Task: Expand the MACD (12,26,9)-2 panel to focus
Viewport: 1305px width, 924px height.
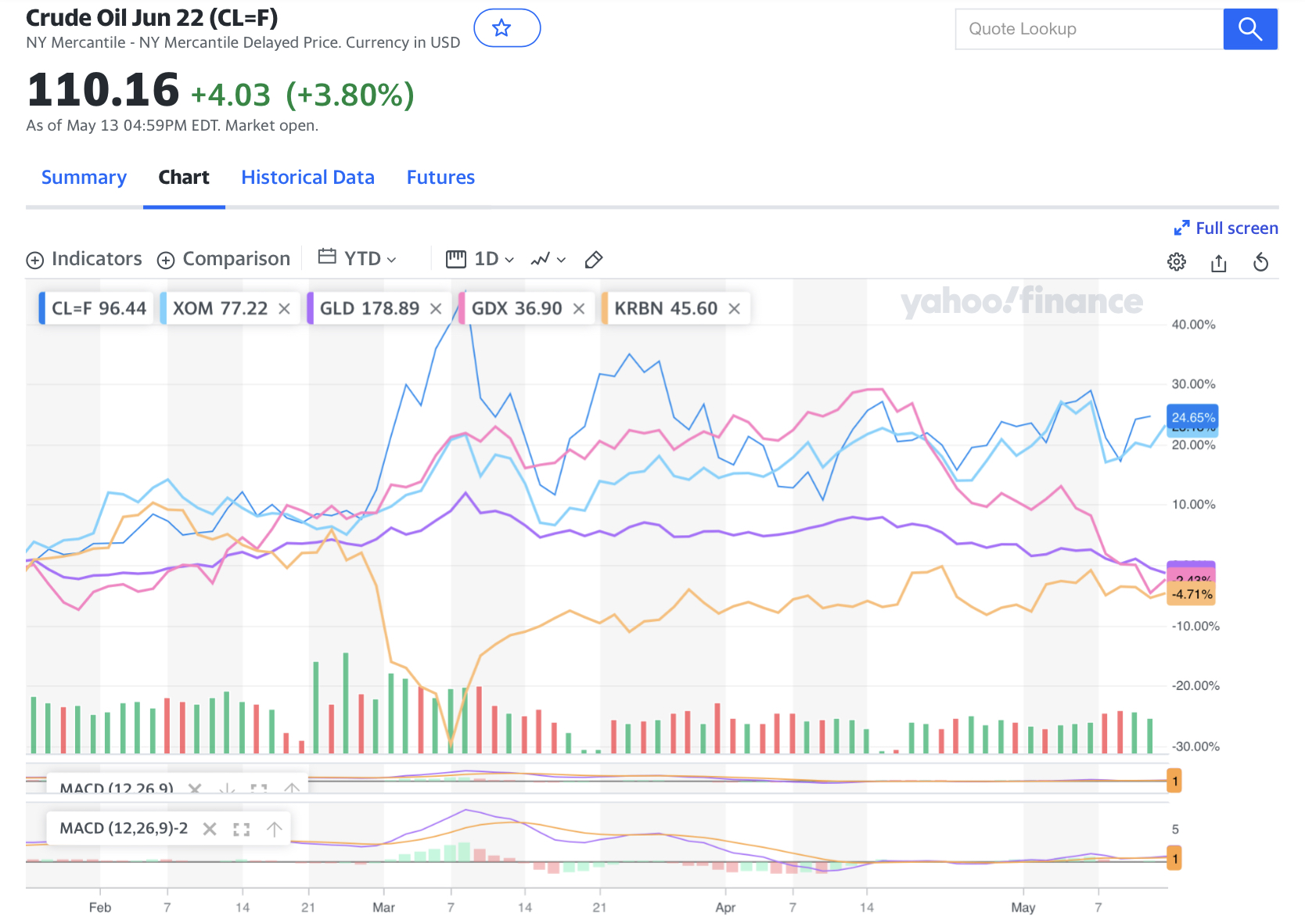Action: (x=241, y=829)
